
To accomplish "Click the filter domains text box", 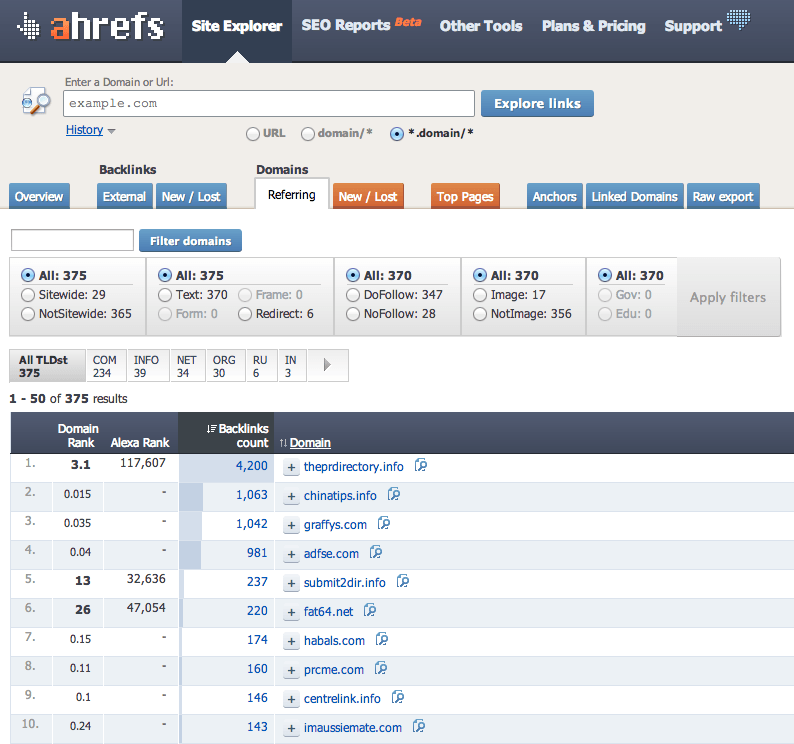I will pos(72,240).
